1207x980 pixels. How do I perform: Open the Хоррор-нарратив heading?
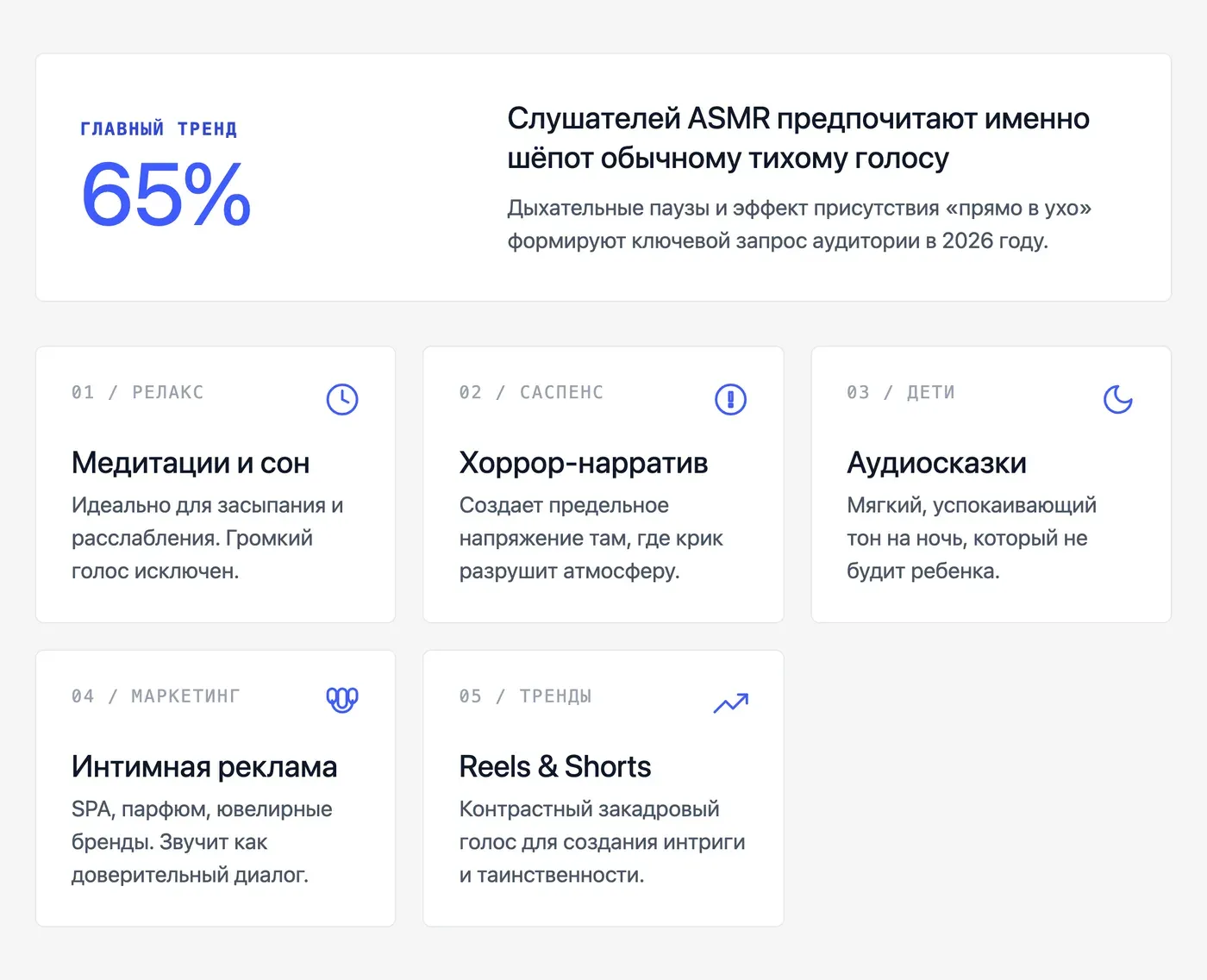pos(584,463)
